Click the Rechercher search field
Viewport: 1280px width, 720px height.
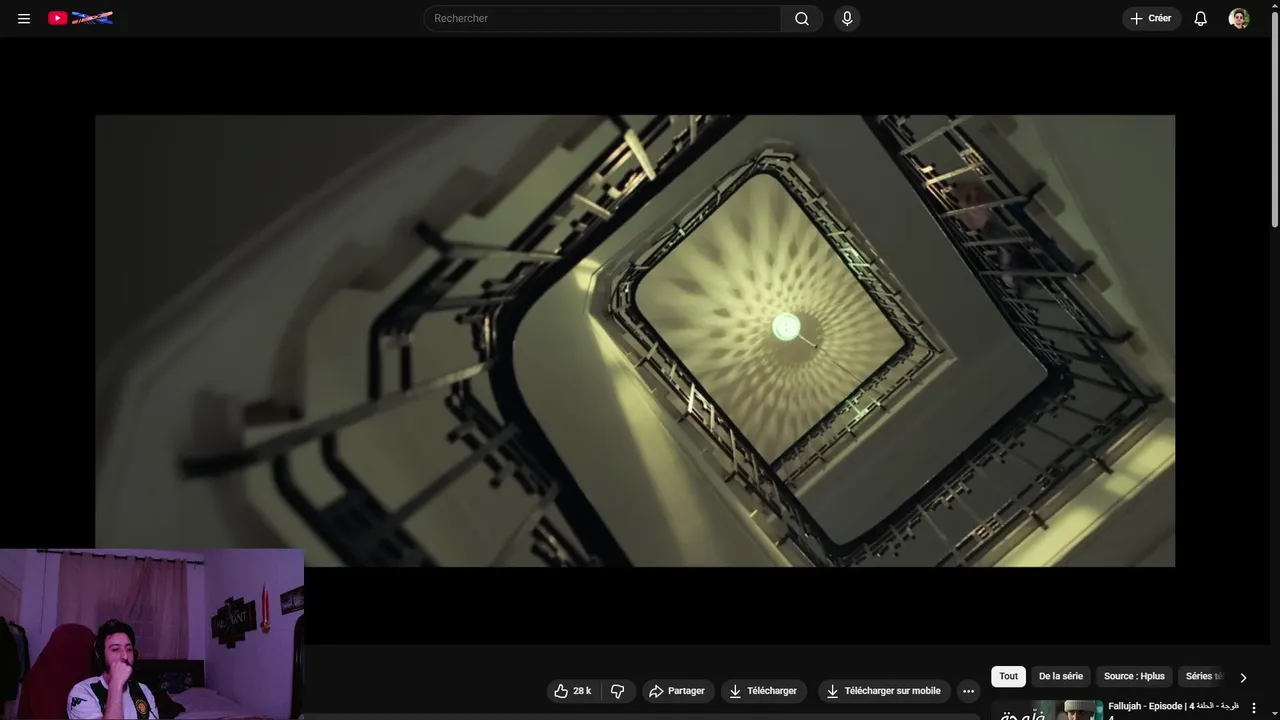coord(602,18)
